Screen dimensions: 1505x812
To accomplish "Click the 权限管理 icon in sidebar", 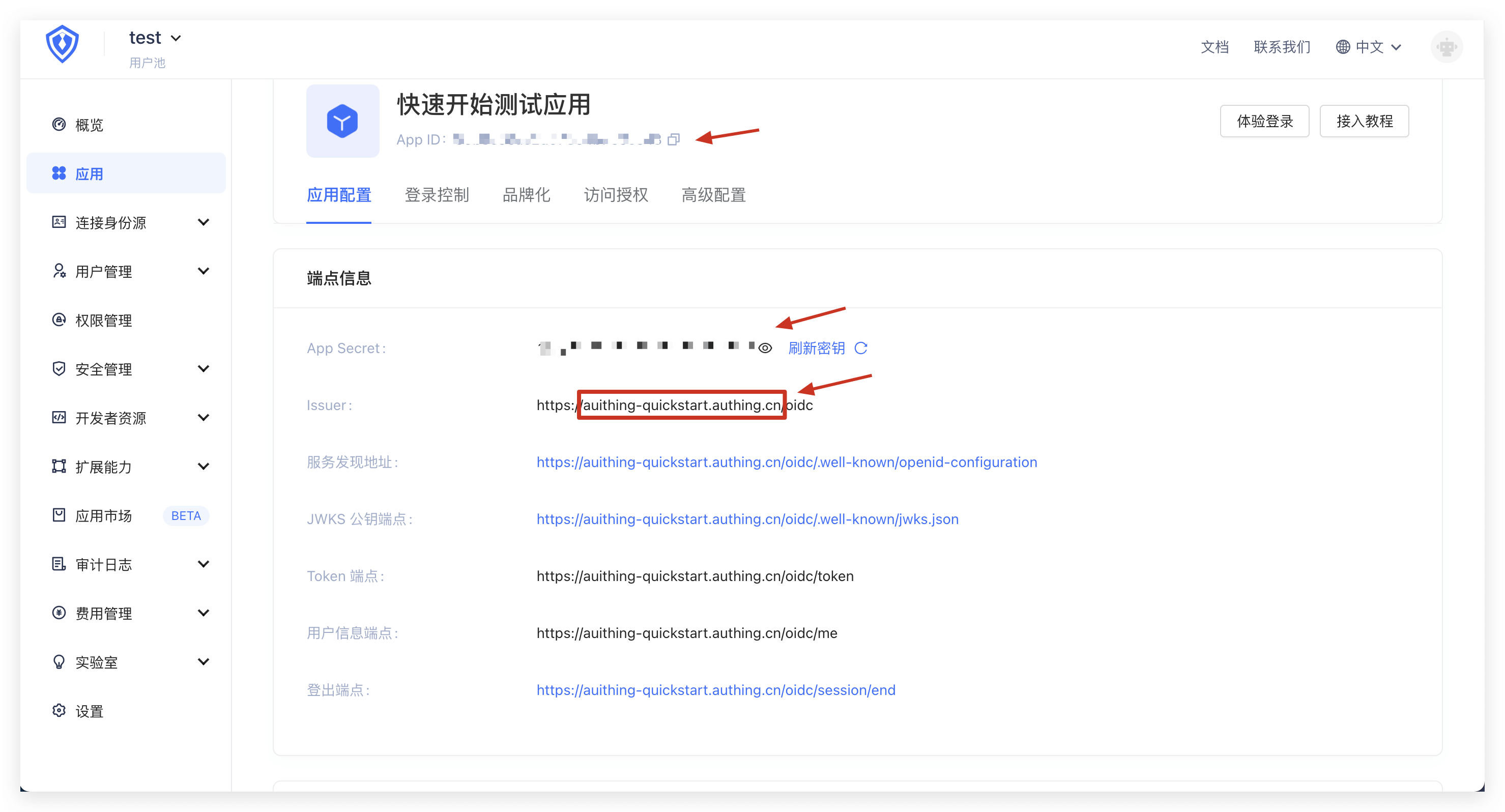I will coord(59,320).
